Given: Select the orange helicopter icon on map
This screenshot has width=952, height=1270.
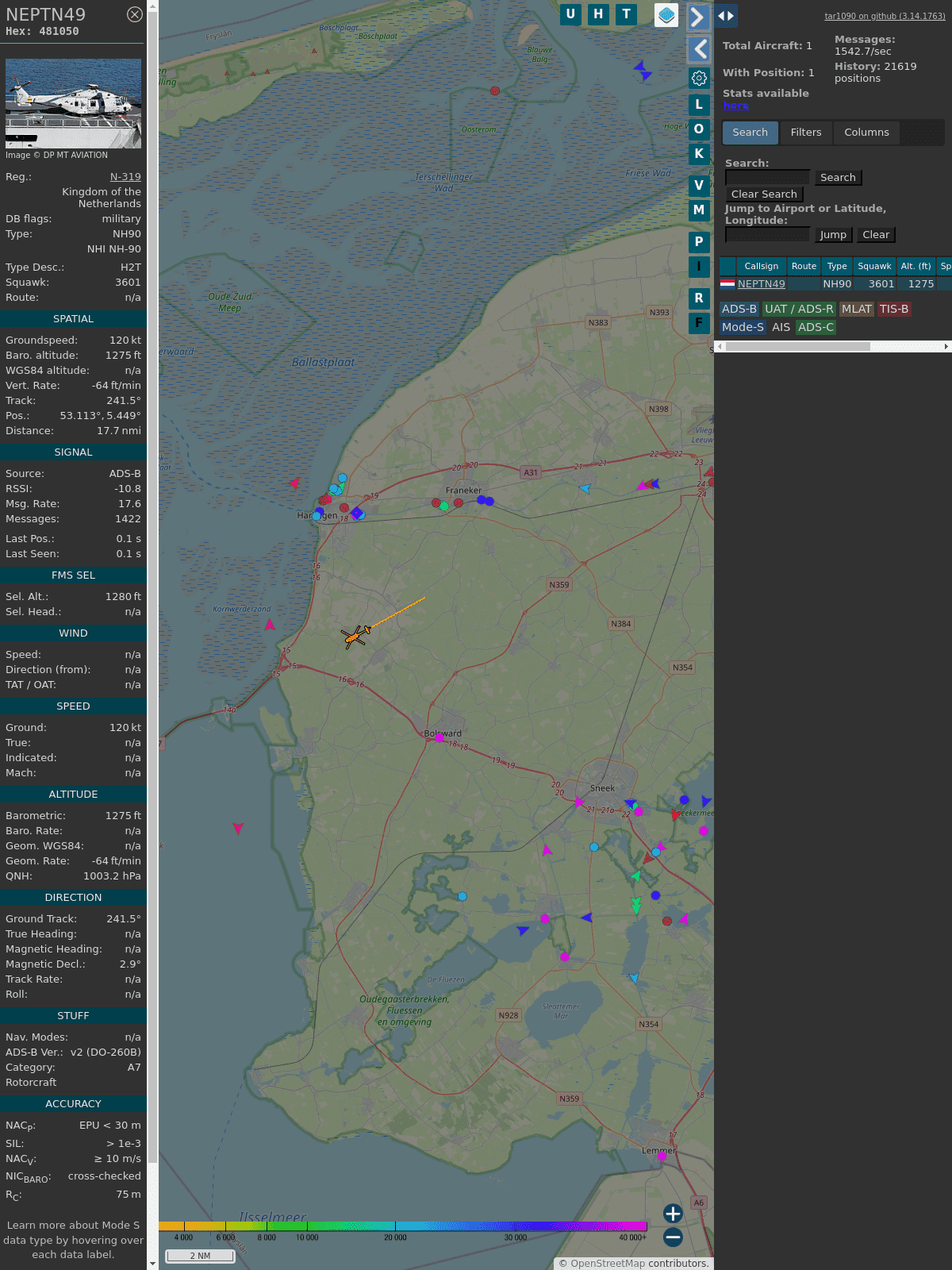Looking at the screenshot, I should pyautogui.click(x=355, y=636).
